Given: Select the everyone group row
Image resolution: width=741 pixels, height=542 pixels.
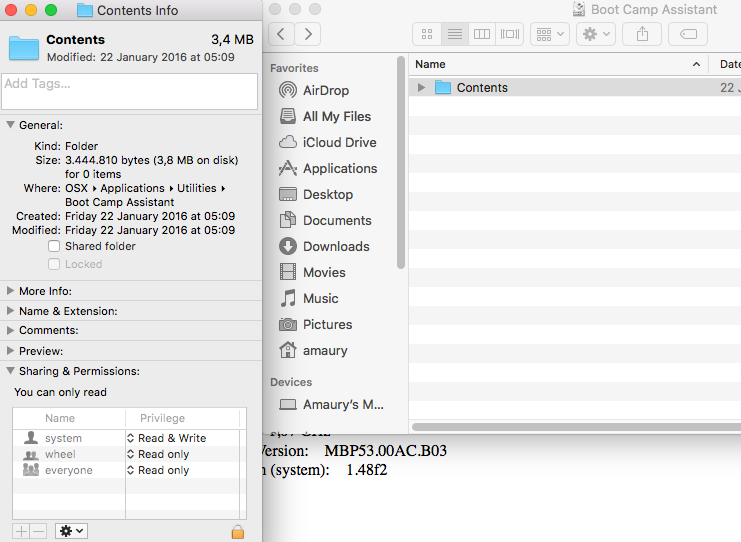Looking at the screenshot, I should point(69,470).
